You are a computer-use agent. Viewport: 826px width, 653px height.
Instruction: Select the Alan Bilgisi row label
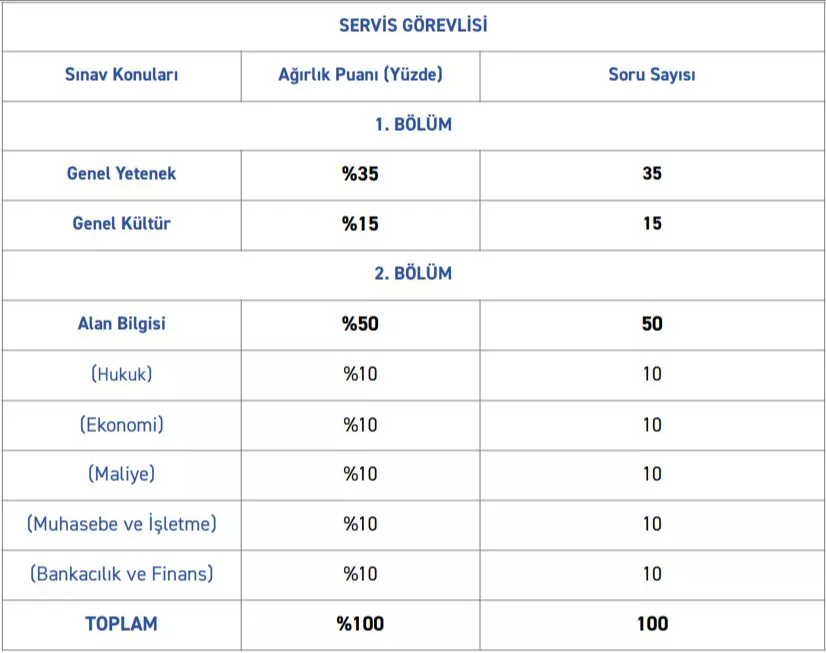[122, 324]
